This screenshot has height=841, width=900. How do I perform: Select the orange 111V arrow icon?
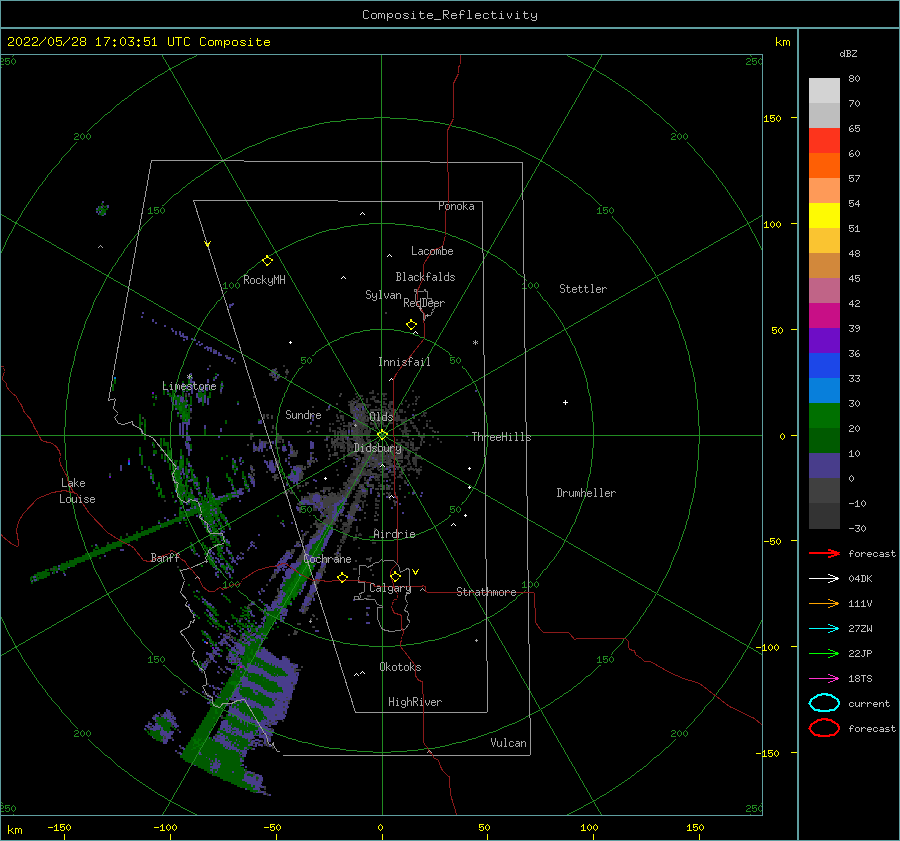pos(824,603)
